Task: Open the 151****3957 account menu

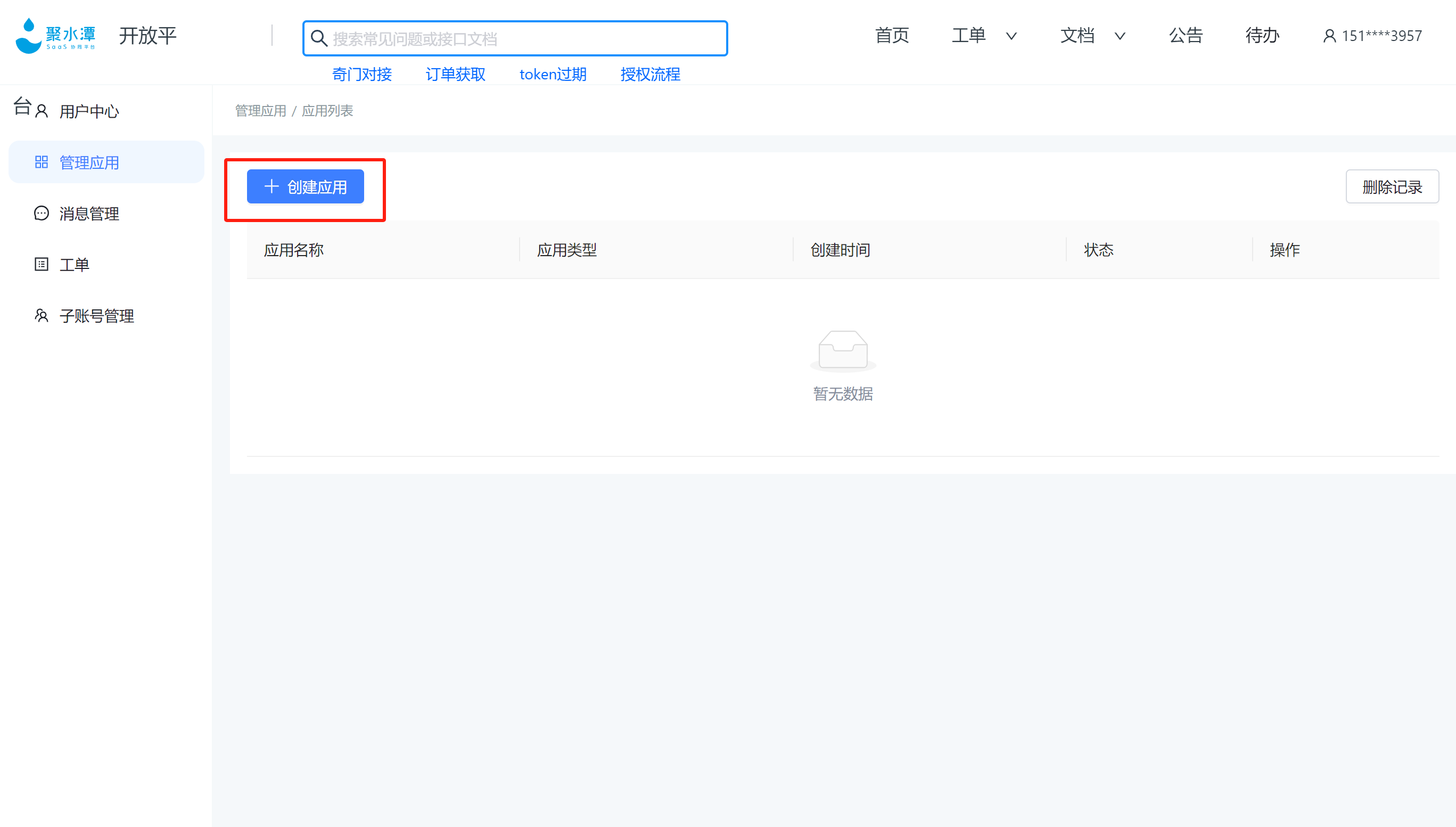Action: tap(1381, 36)
